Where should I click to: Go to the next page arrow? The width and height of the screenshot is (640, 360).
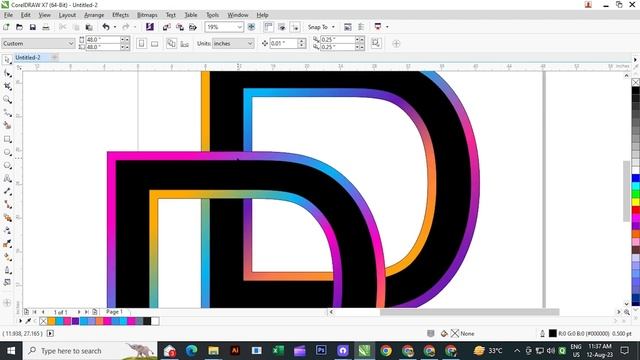[79, 312]
